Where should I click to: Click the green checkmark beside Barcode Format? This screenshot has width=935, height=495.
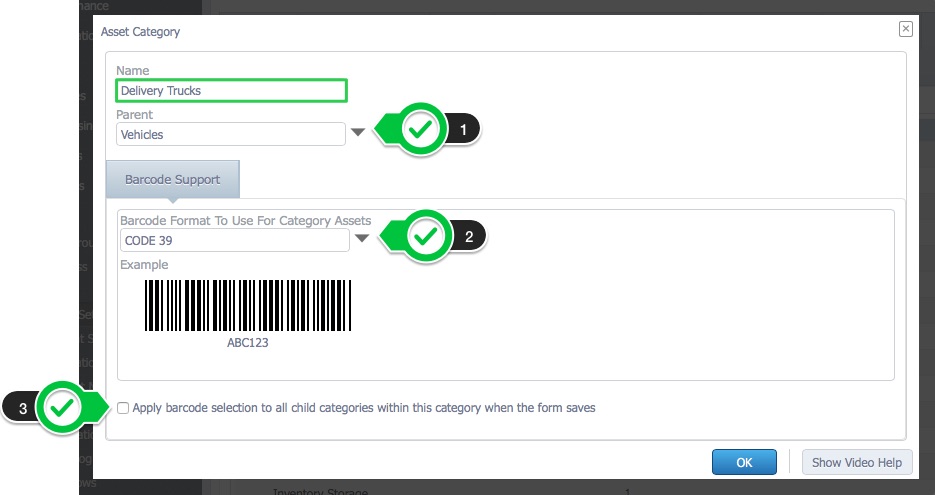coord(426,237)
